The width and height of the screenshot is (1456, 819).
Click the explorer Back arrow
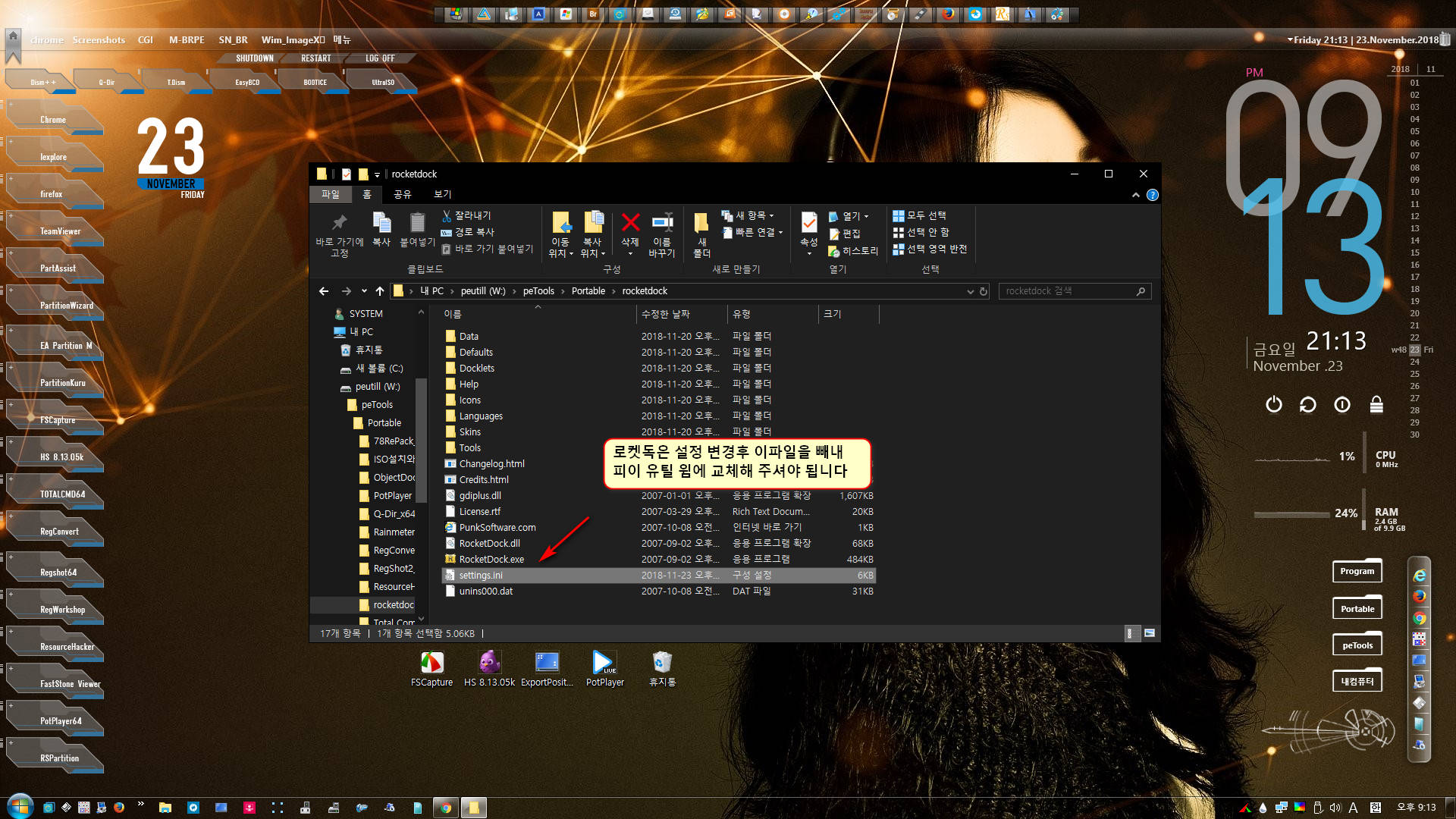click(324, 291)
